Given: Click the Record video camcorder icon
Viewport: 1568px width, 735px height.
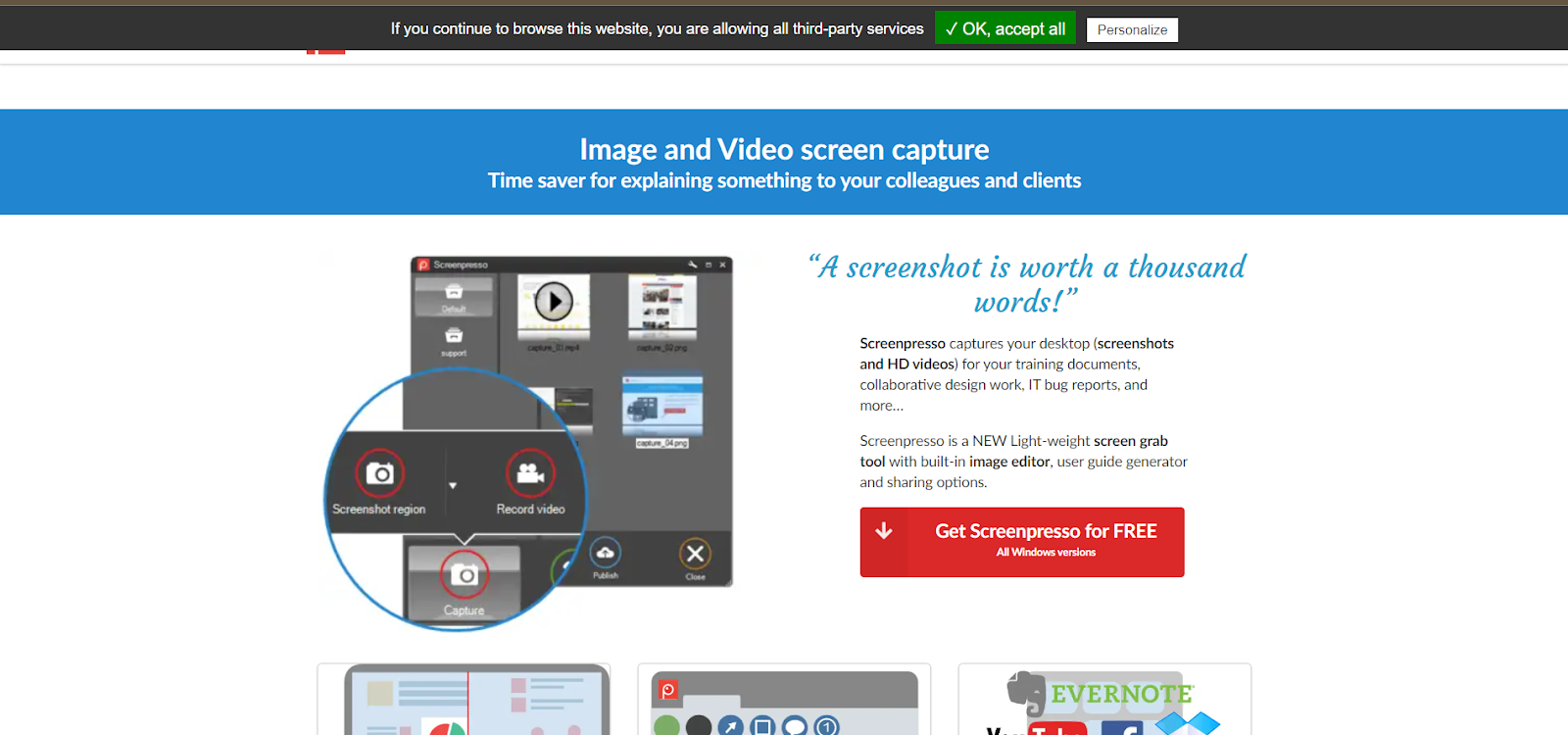Looking at the screenshot, I should pos(530,473).
